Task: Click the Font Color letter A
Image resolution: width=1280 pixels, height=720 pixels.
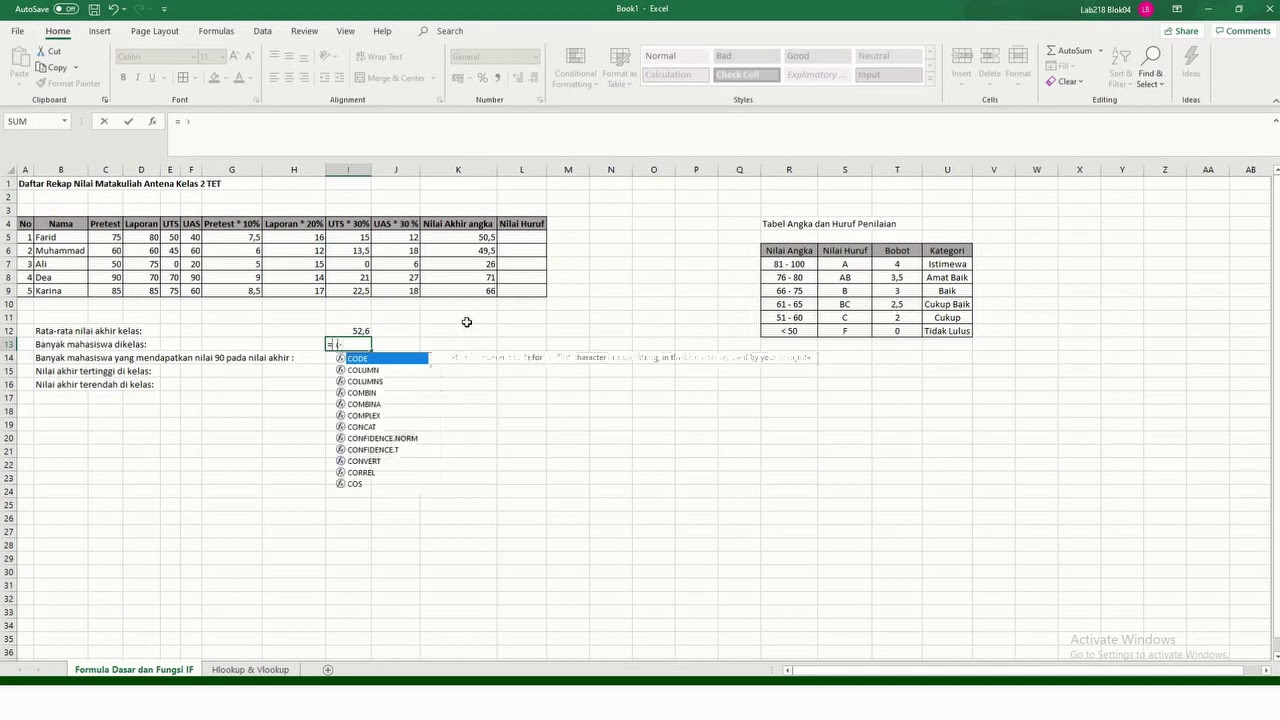Action: click(239, 78)
